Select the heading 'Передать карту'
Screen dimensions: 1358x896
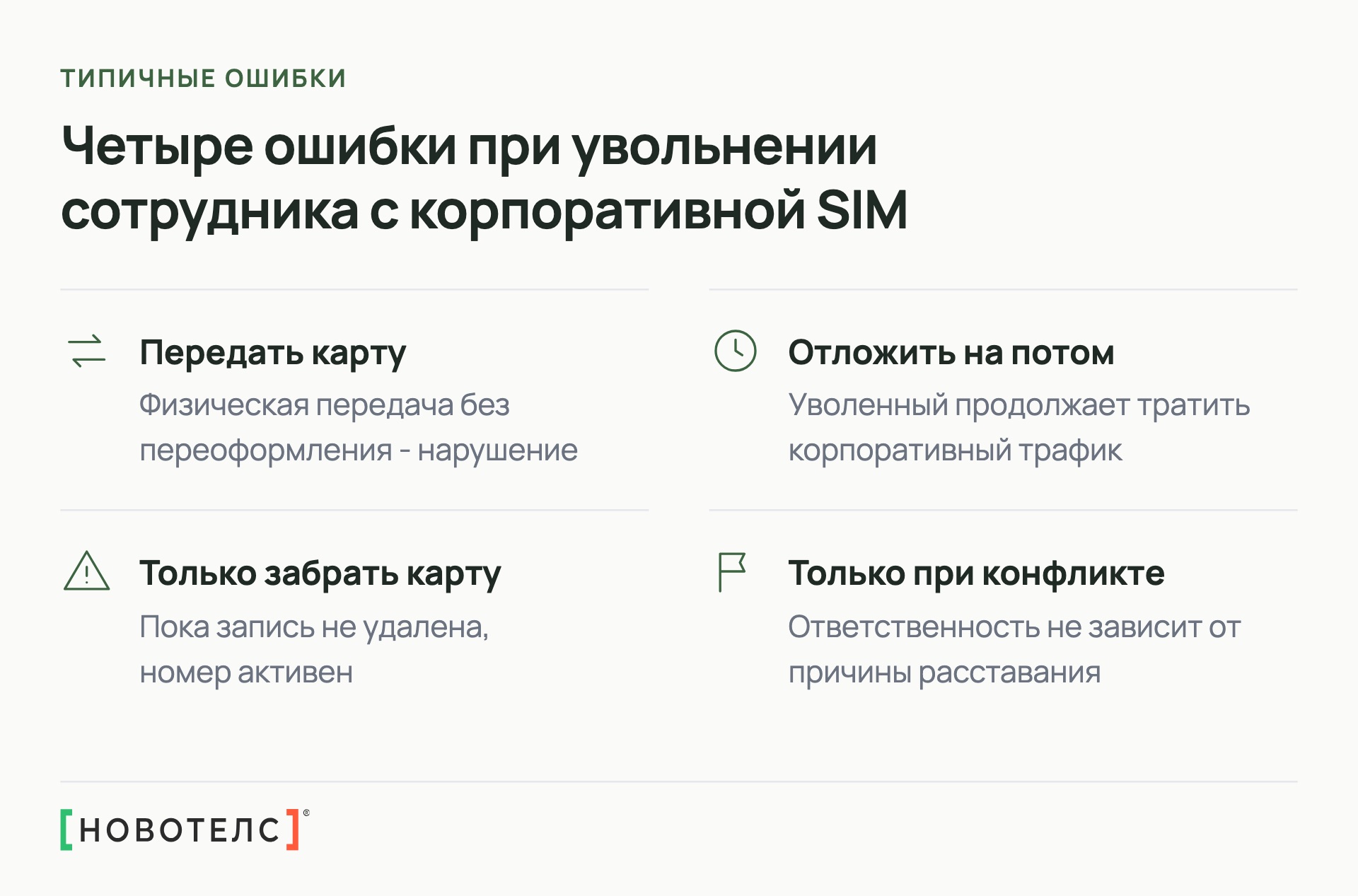point(273,353)
